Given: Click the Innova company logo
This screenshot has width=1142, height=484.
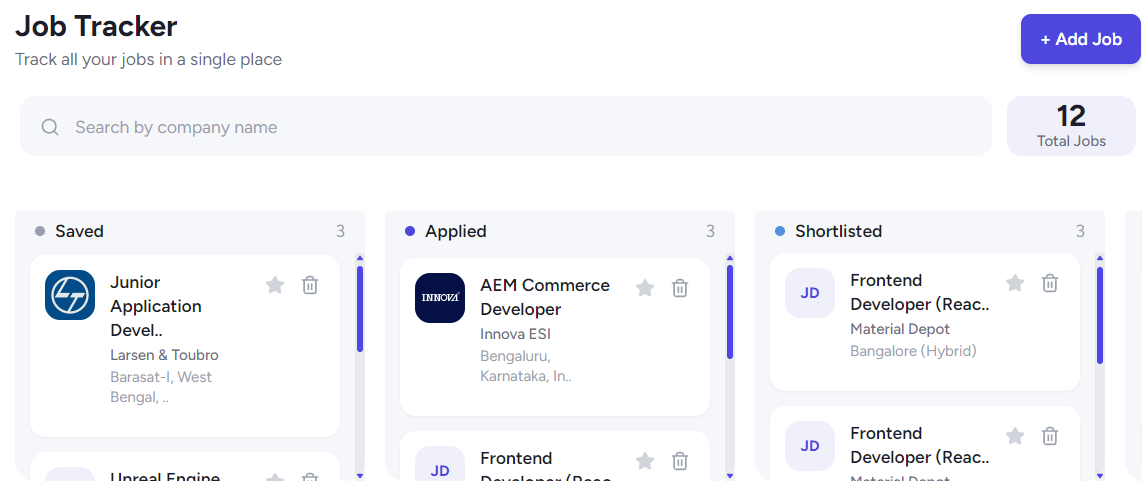Looking at the screenshot, I should [440, 298].
